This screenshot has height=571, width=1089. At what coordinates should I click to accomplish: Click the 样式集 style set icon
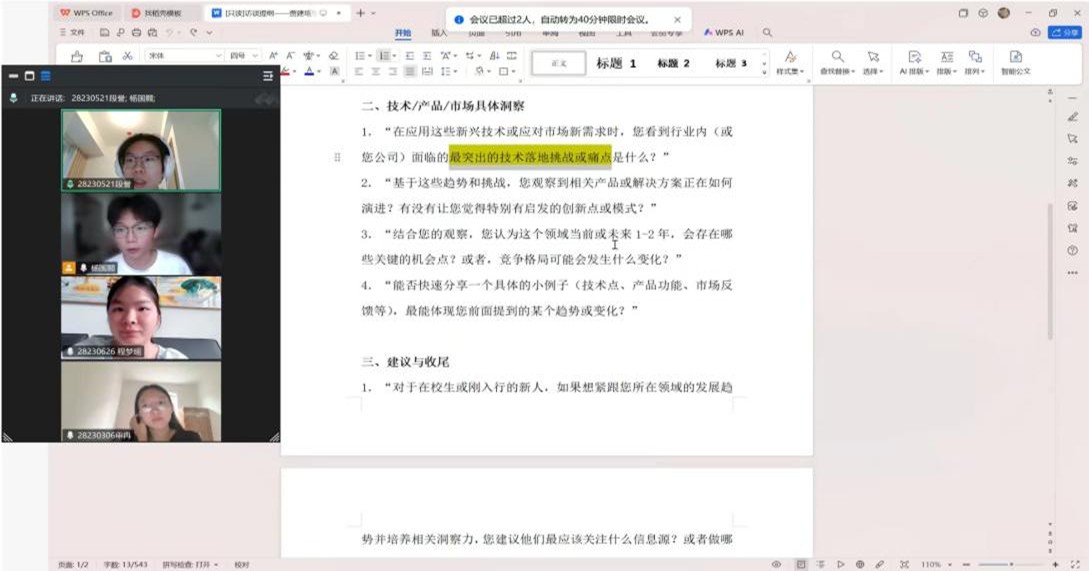(790, 61)
